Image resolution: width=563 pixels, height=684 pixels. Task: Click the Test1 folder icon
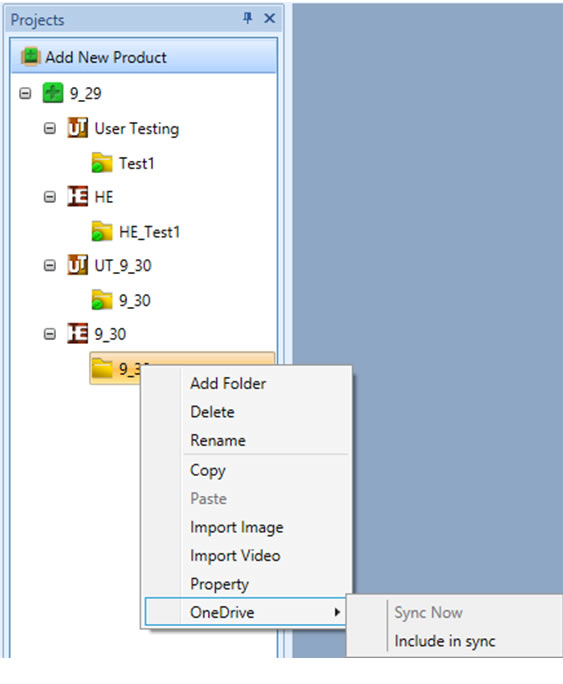[x=102, y=163]
